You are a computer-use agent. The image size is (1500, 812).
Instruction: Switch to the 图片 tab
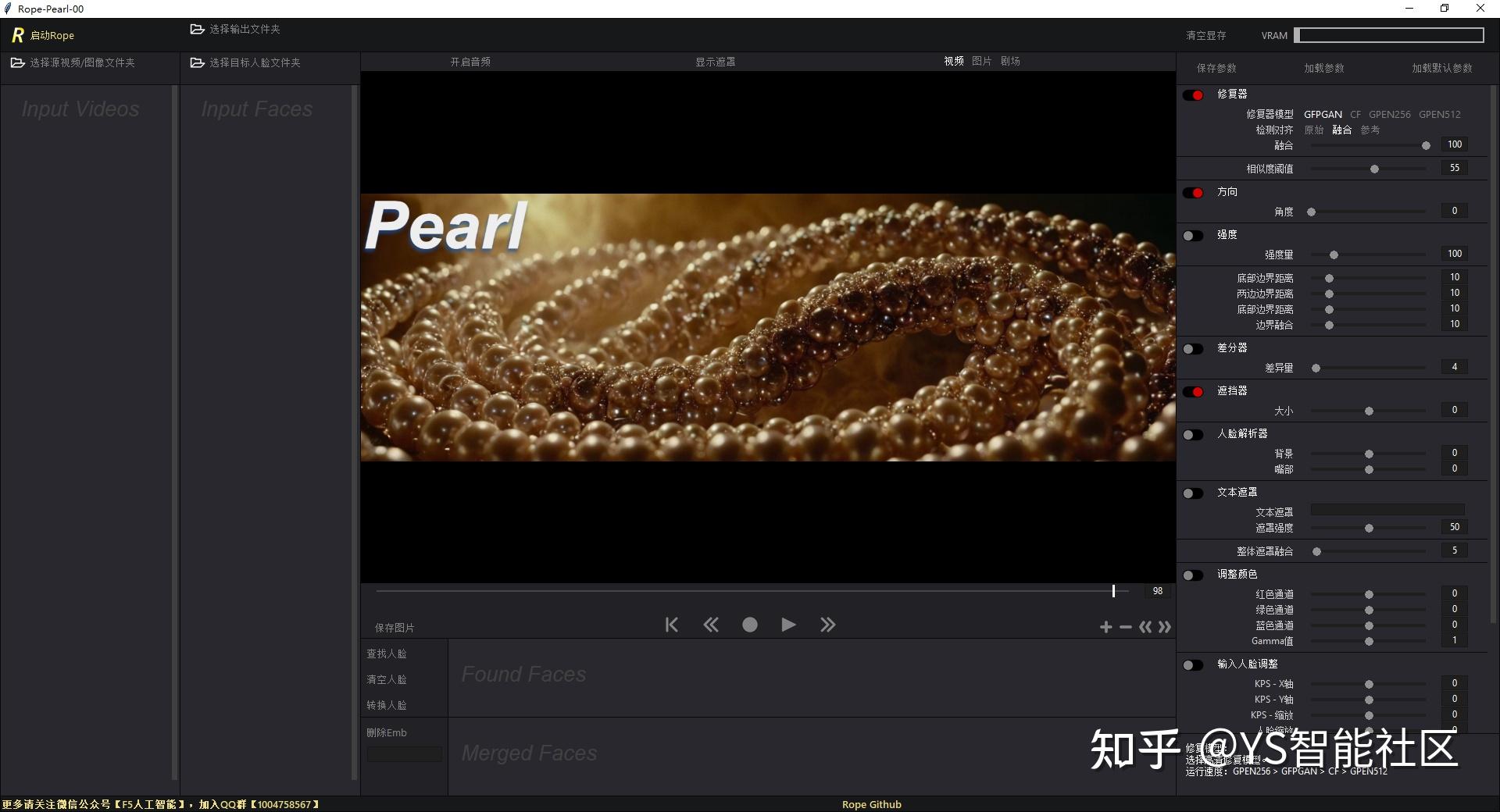click(x=981, y=61)
